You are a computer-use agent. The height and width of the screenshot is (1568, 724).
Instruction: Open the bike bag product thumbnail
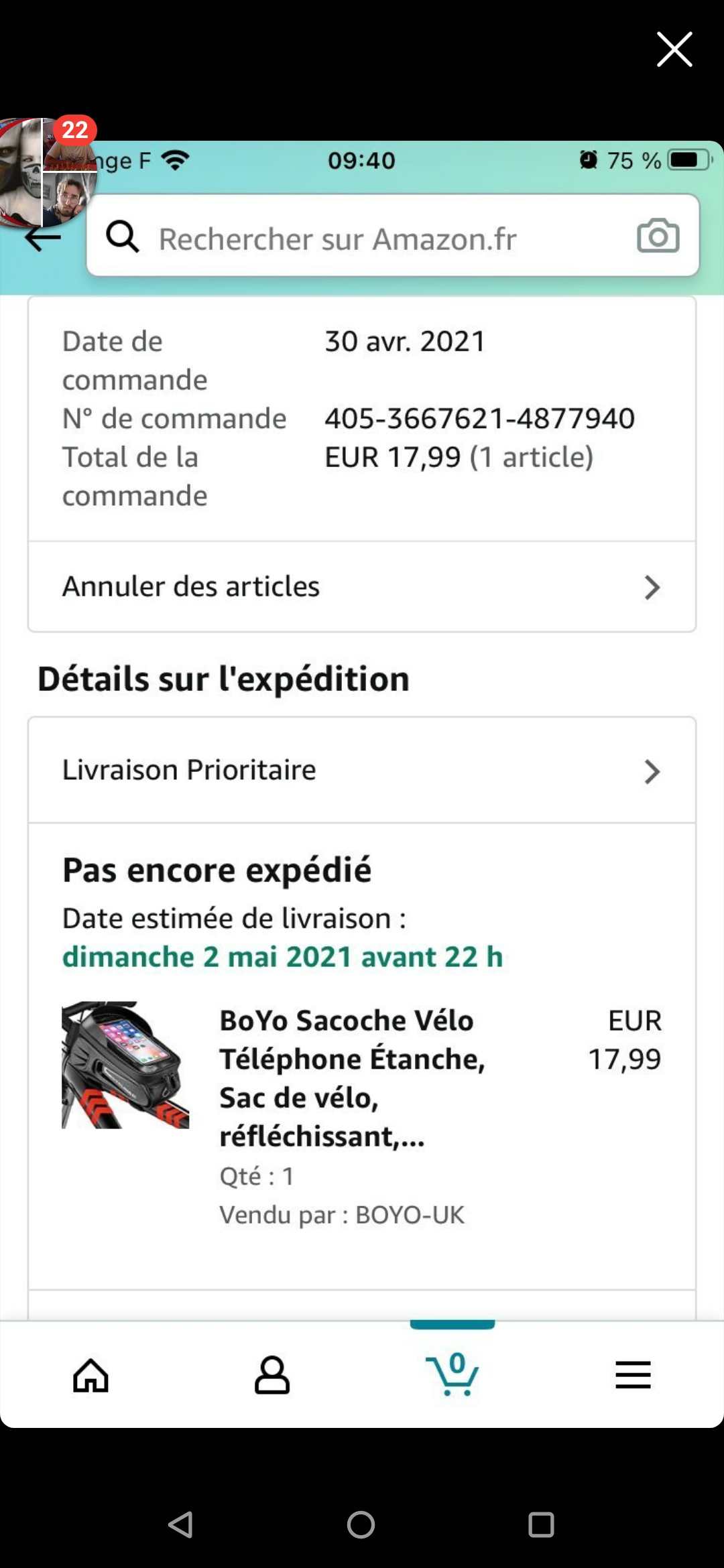pos(125,1065)
